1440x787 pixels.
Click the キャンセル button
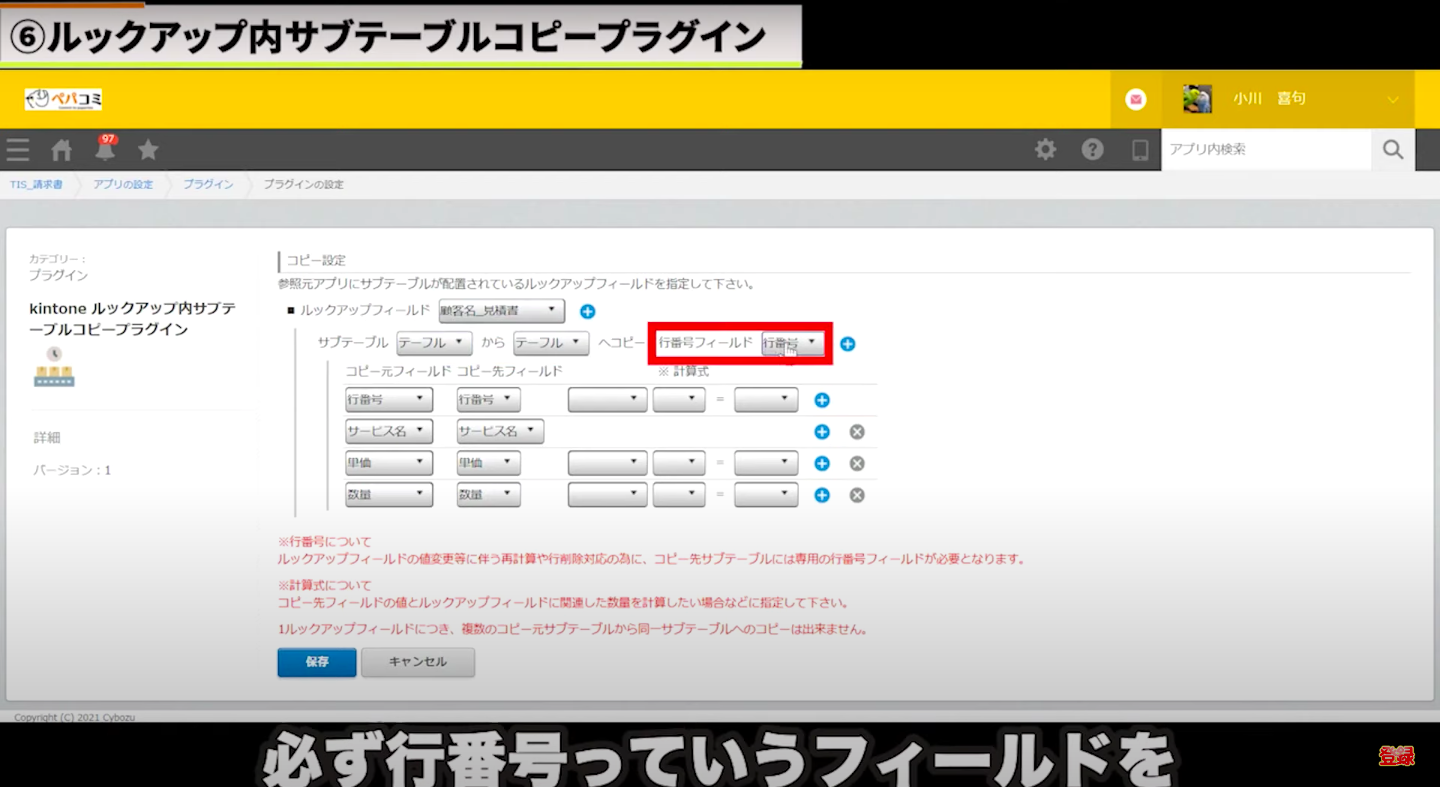coord(417,662)
